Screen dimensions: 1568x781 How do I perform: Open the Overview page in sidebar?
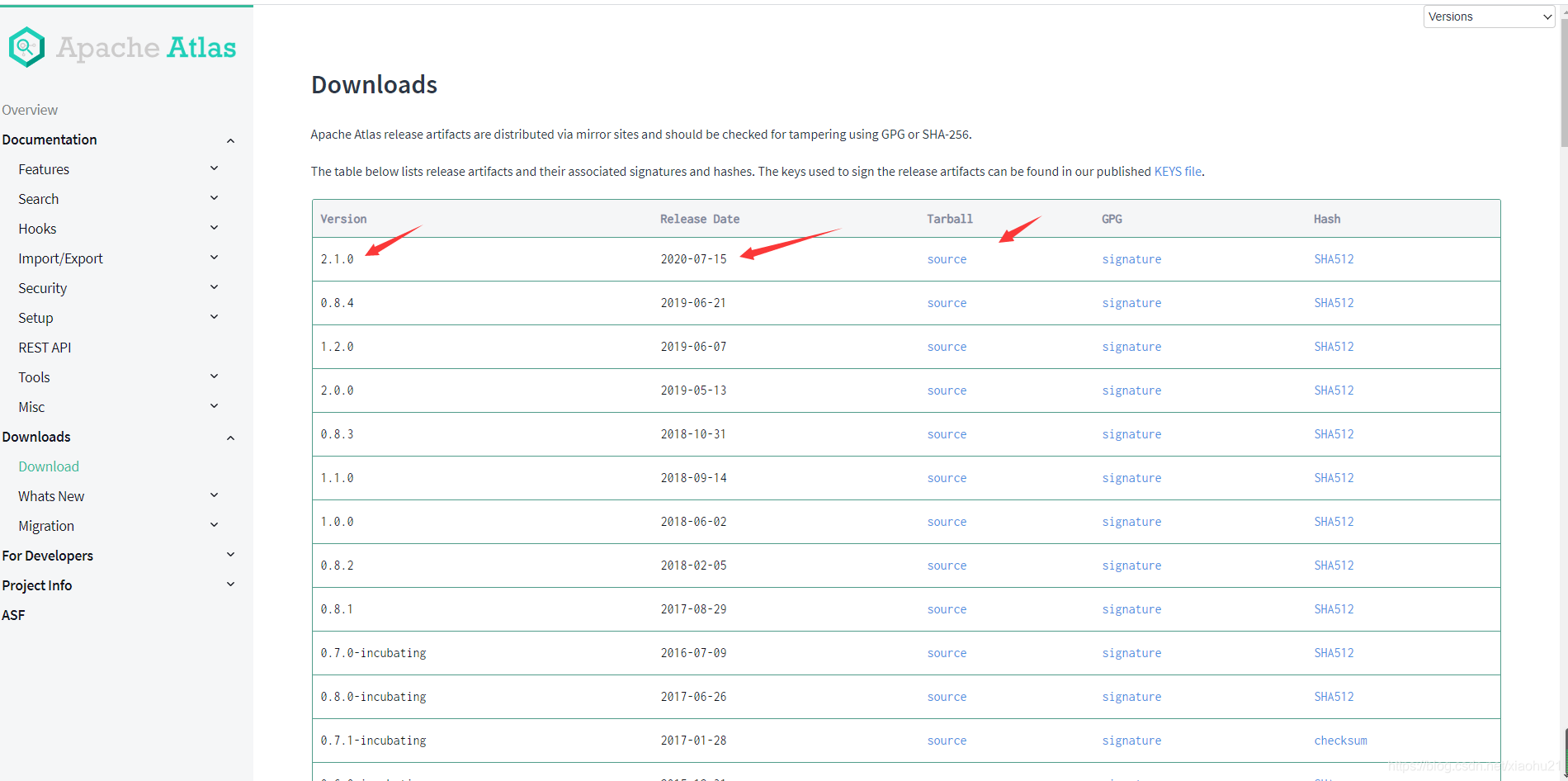tap(30, 110)
